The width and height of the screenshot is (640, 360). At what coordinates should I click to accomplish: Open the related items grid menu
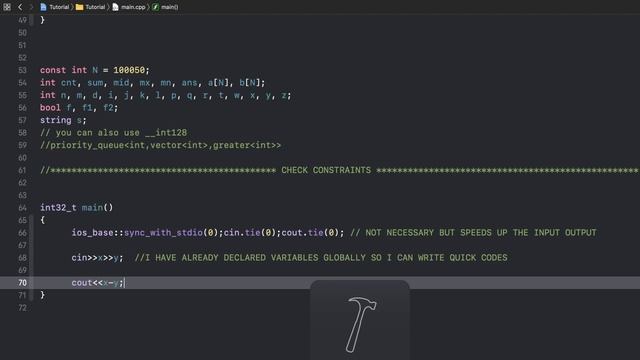pos(7,7)
